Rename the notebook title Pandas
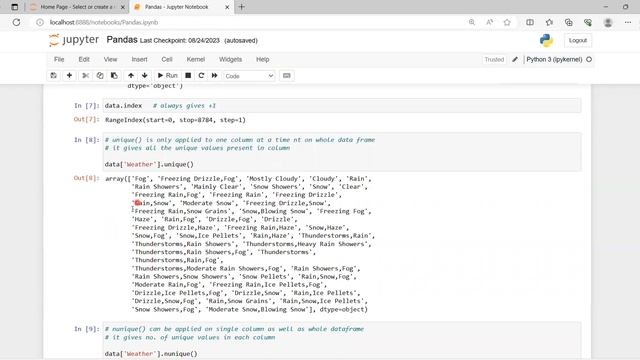The image size is (640, 360). tap(122, 40)
